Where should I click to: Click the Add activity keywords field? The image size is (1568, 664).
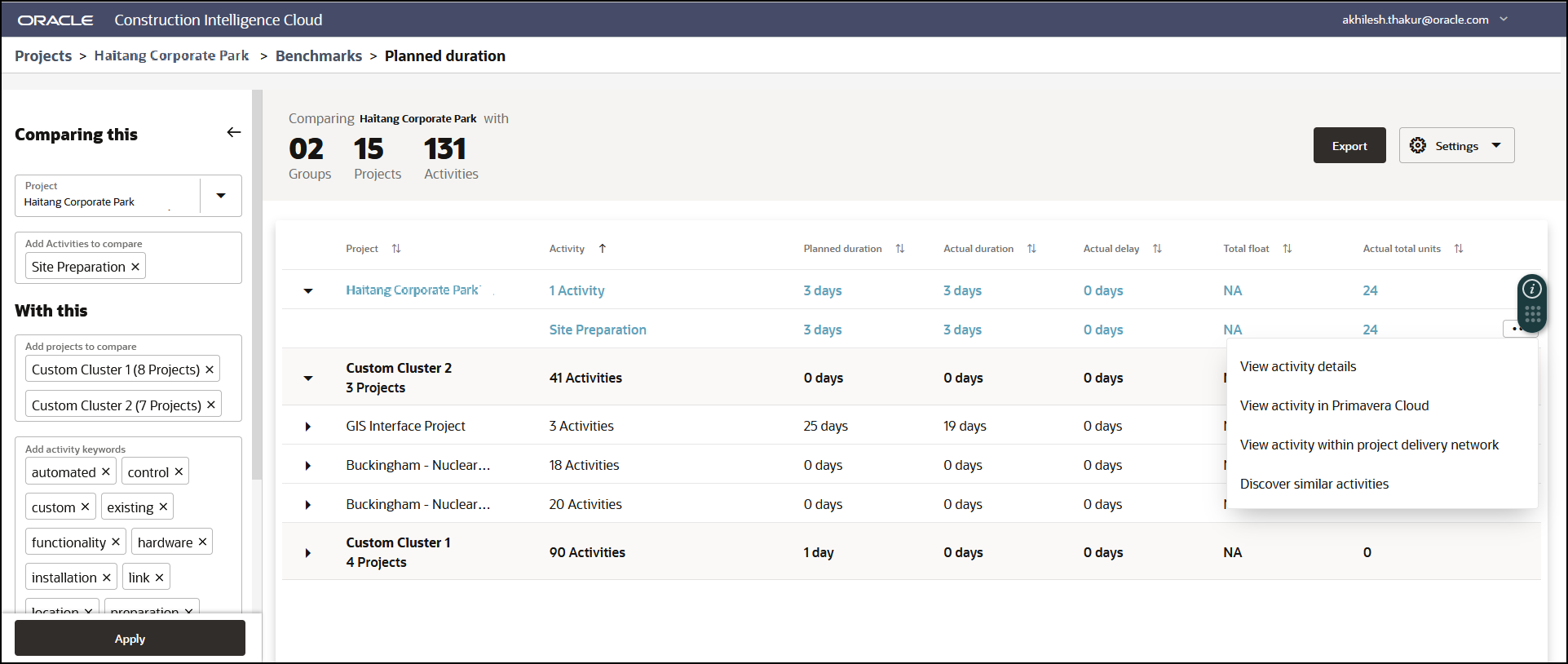pos(128,526)
